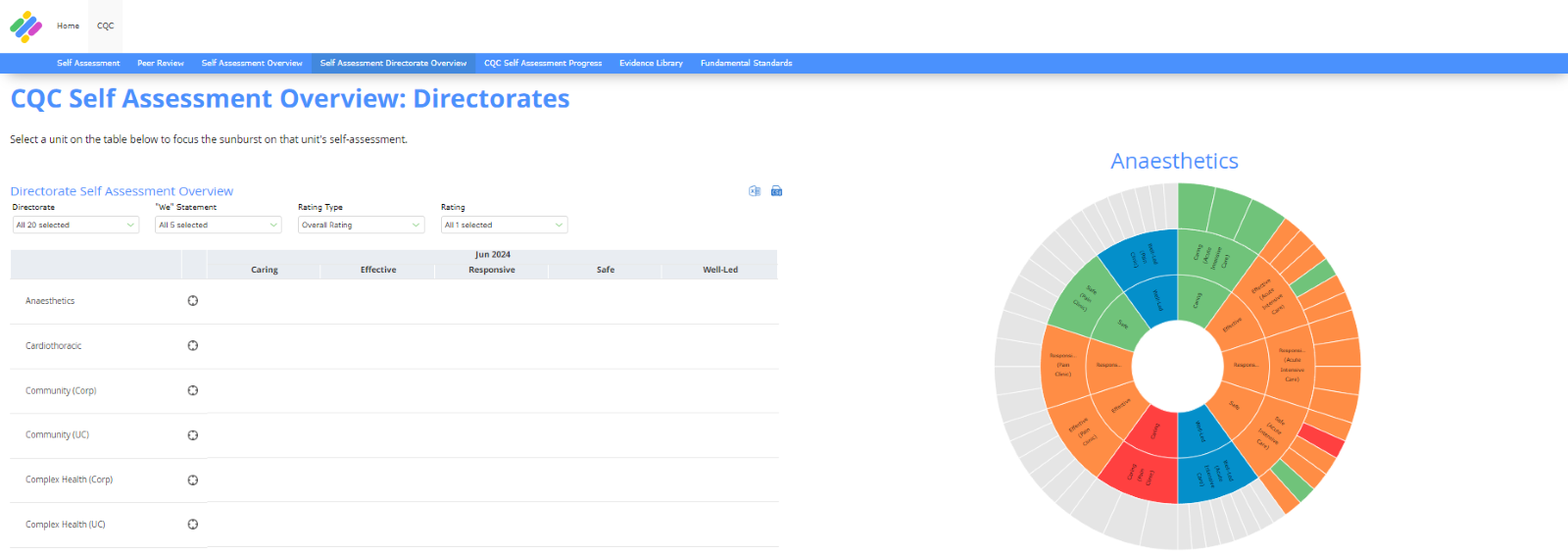Click the target icon for Community (UC)
This screenshot has height=554, width=1568.
(193, 435)
